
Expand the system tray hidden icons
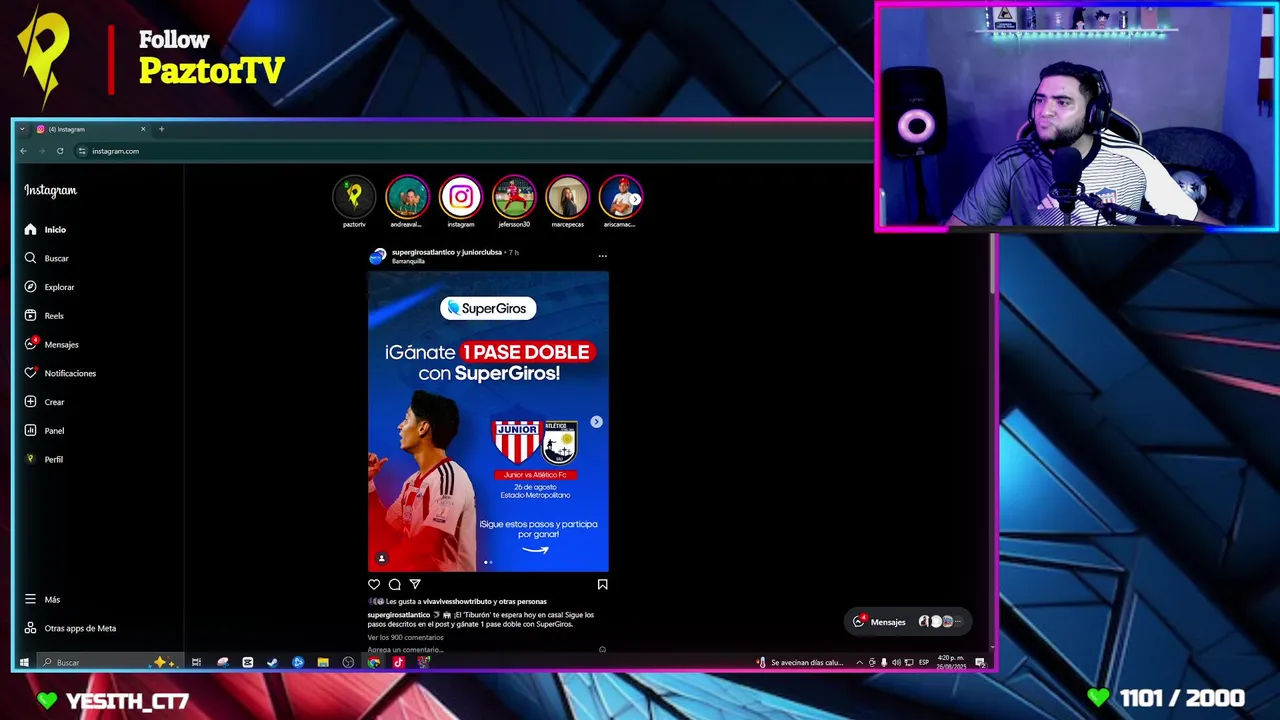click(859, 662)
